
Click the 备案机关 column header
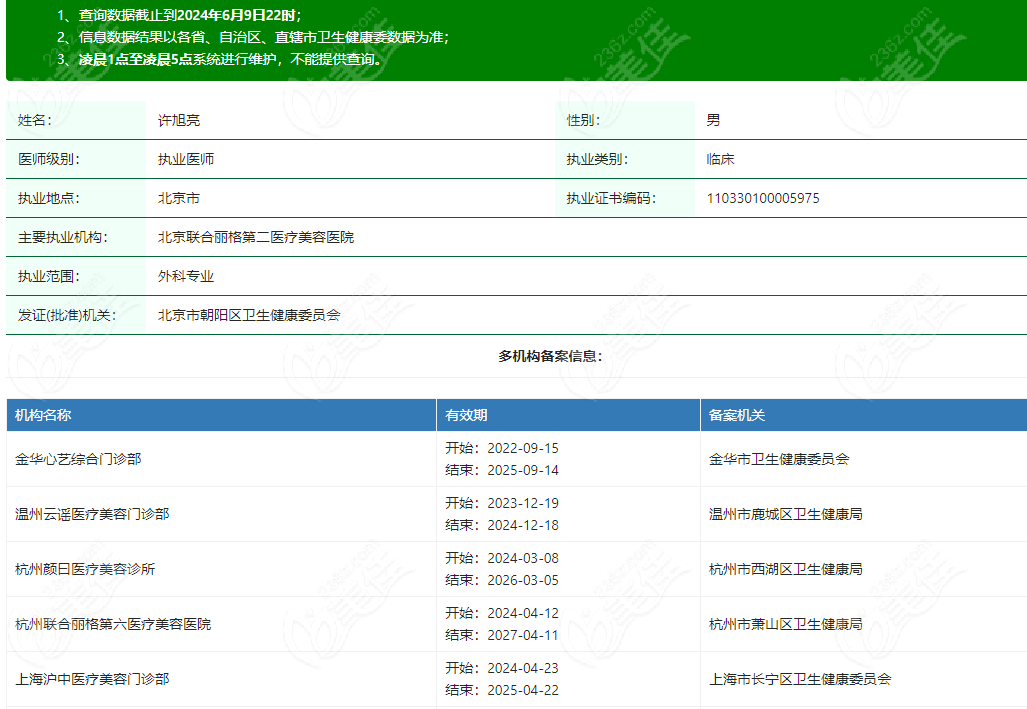[x=736, y=415]
